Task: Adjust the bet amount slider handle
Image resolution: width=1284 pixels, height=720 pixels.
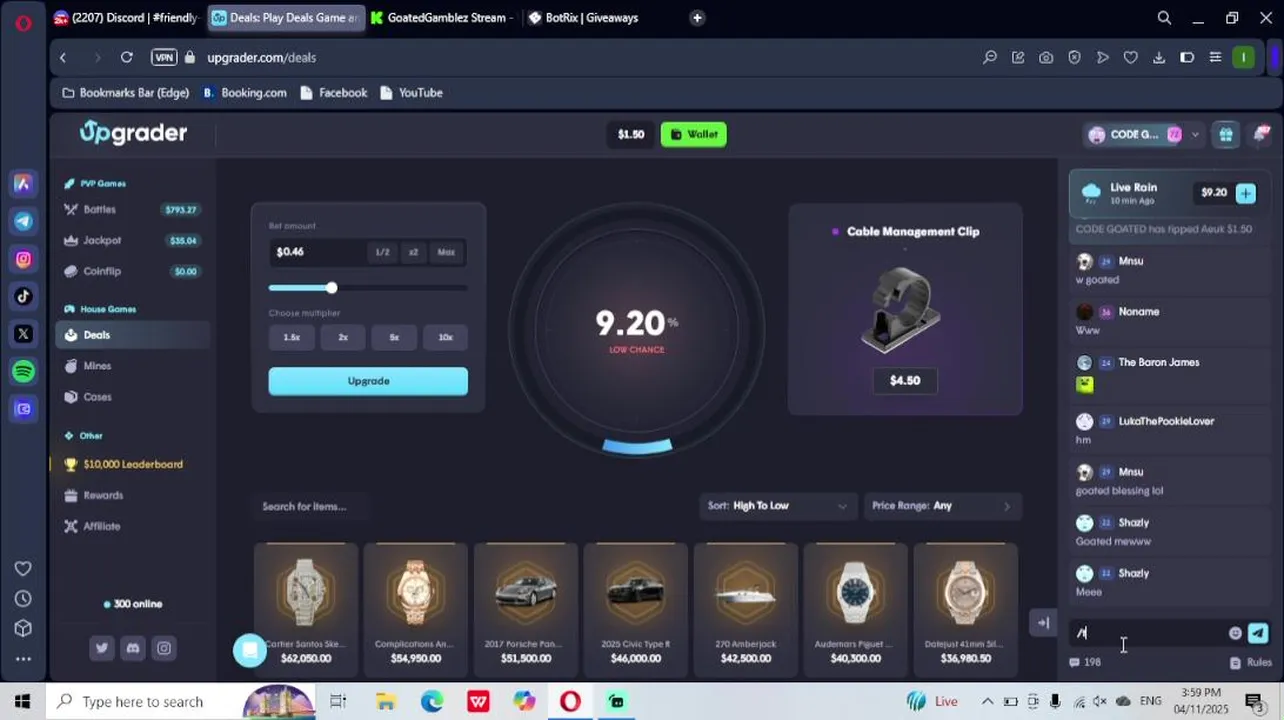Action: point(331,288)
